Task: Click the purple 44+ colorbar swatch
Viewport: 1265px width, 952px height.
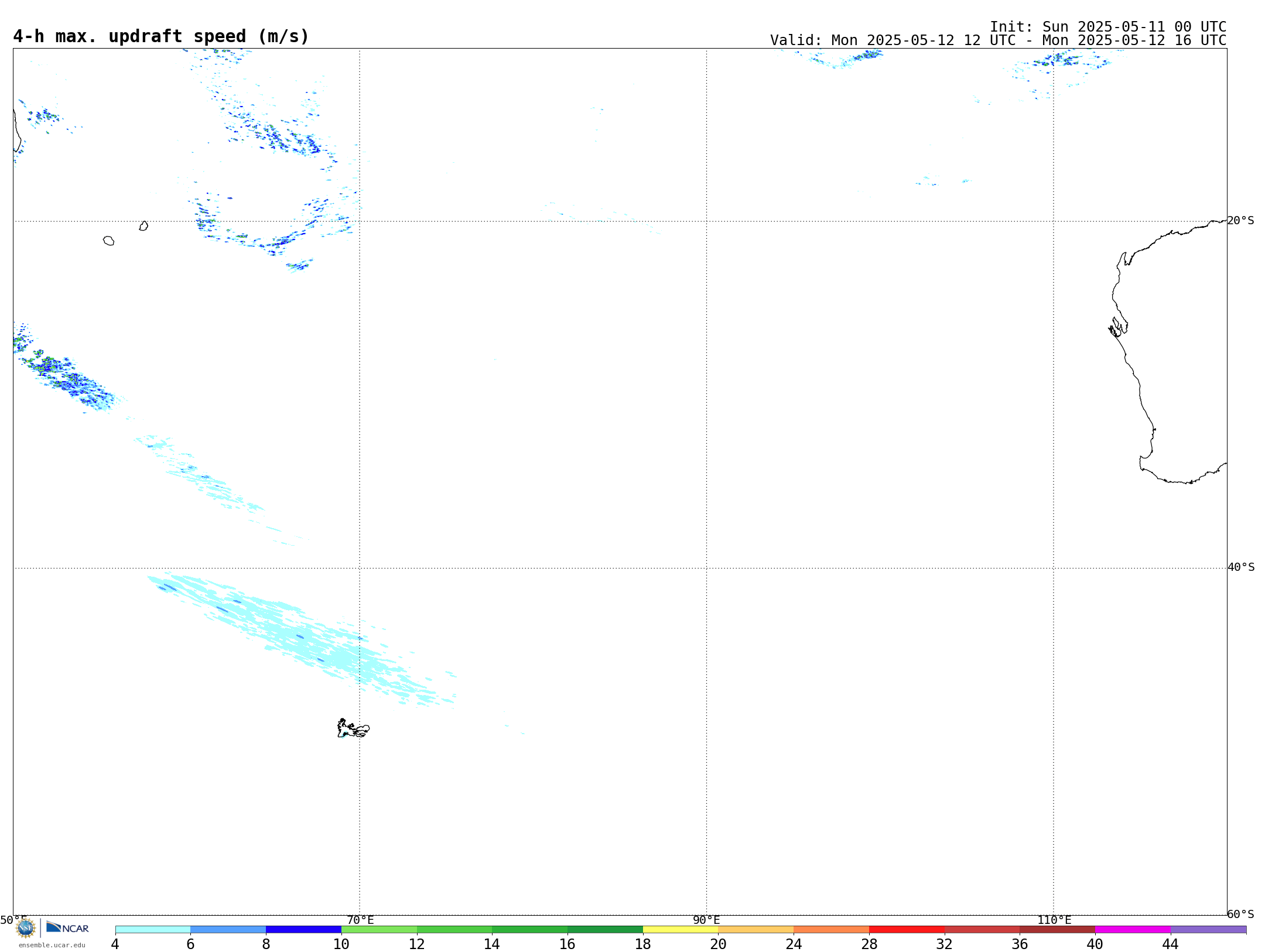Action: pyautogui.click(x=1208, y=930)
